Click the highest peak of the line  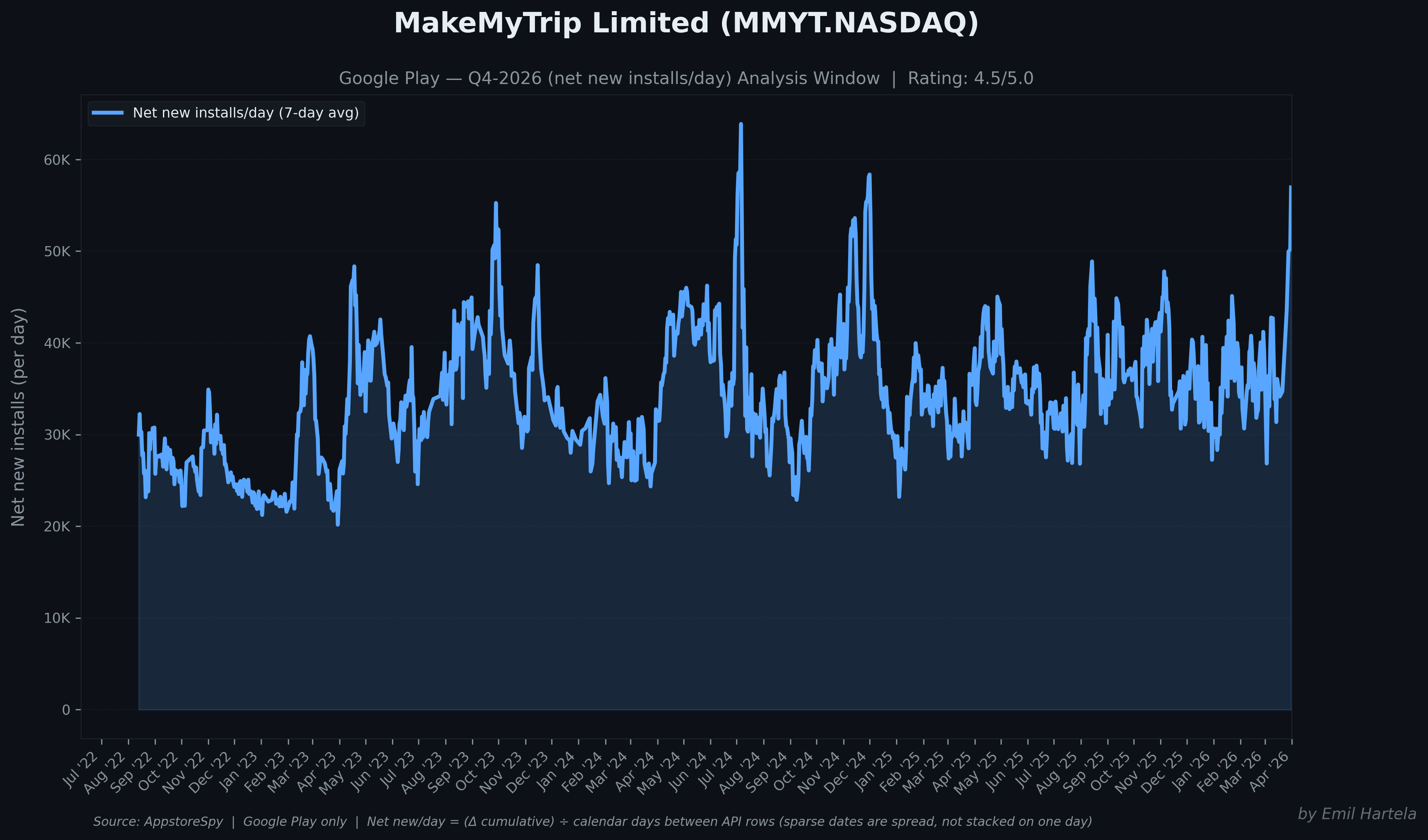click(x=741, y=124)
